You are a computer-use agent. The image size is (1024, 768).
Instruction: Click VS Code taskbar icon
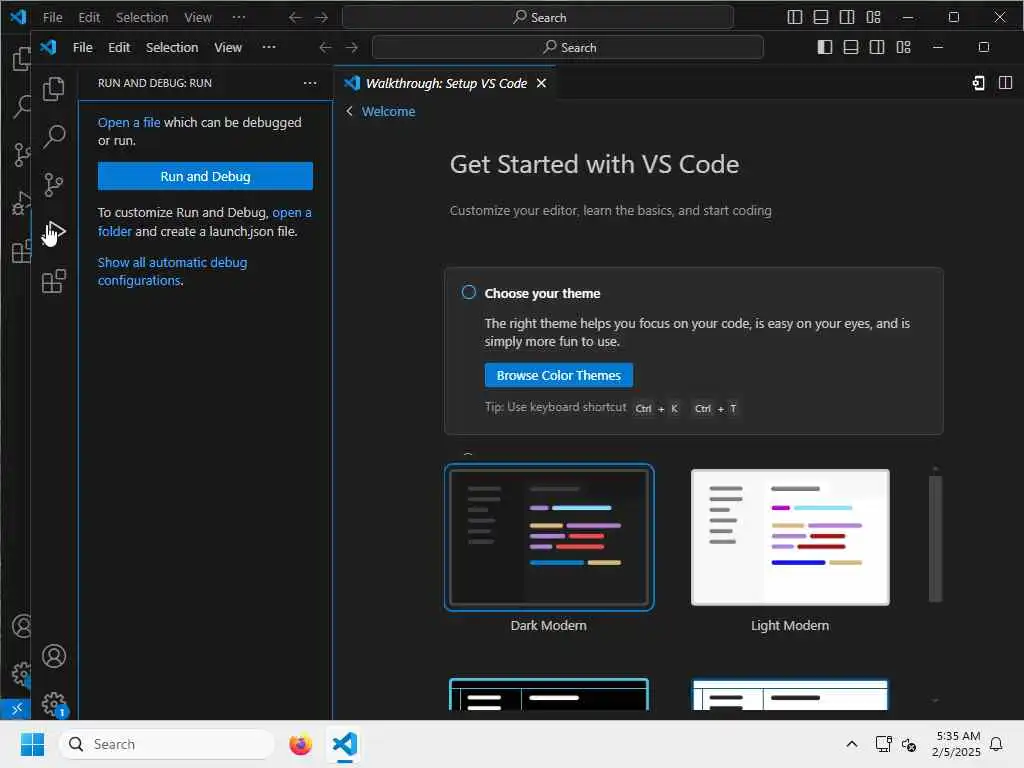pos(345,744)
